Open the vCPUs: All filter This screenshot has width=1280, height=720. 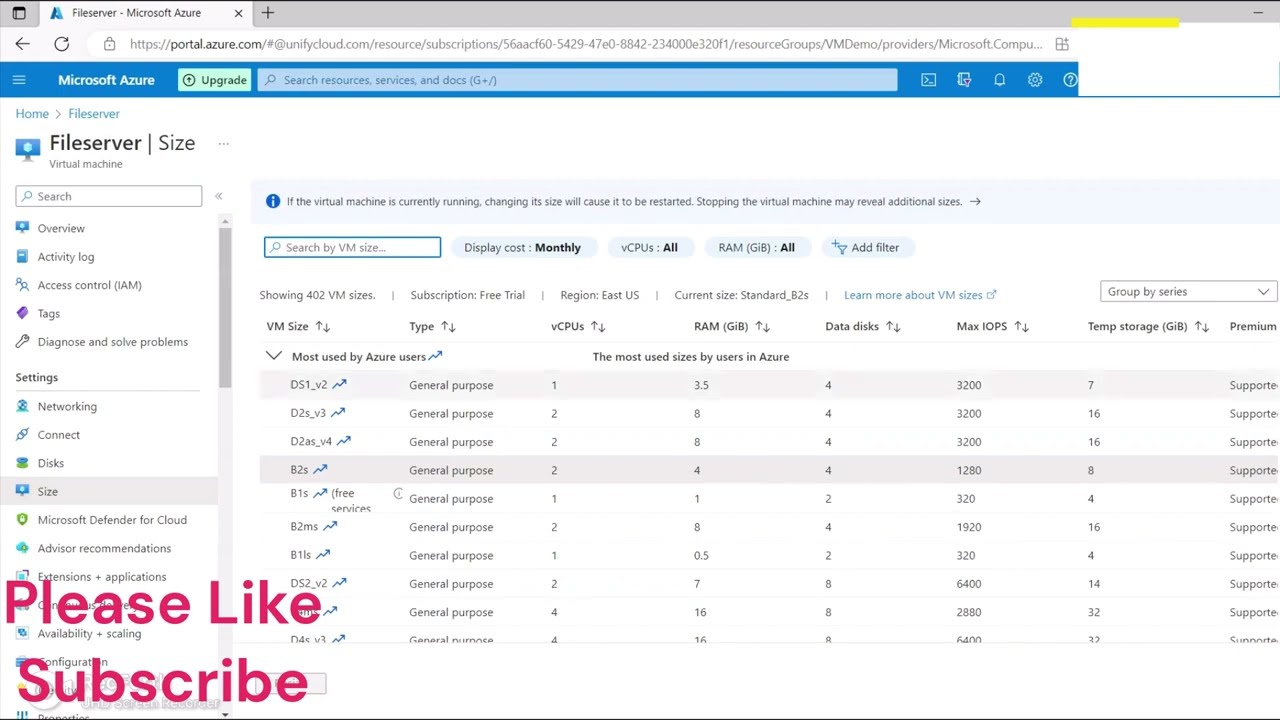click(649, 247)
